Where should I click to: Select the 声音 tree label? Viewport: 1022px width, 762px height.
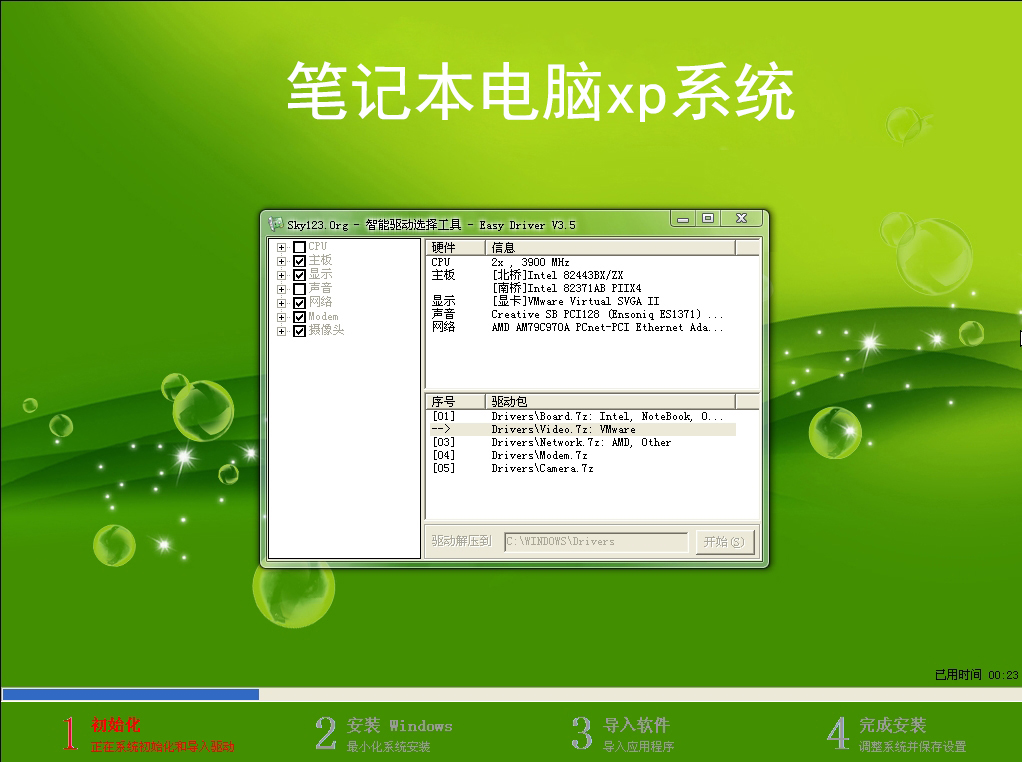(320, 288)
